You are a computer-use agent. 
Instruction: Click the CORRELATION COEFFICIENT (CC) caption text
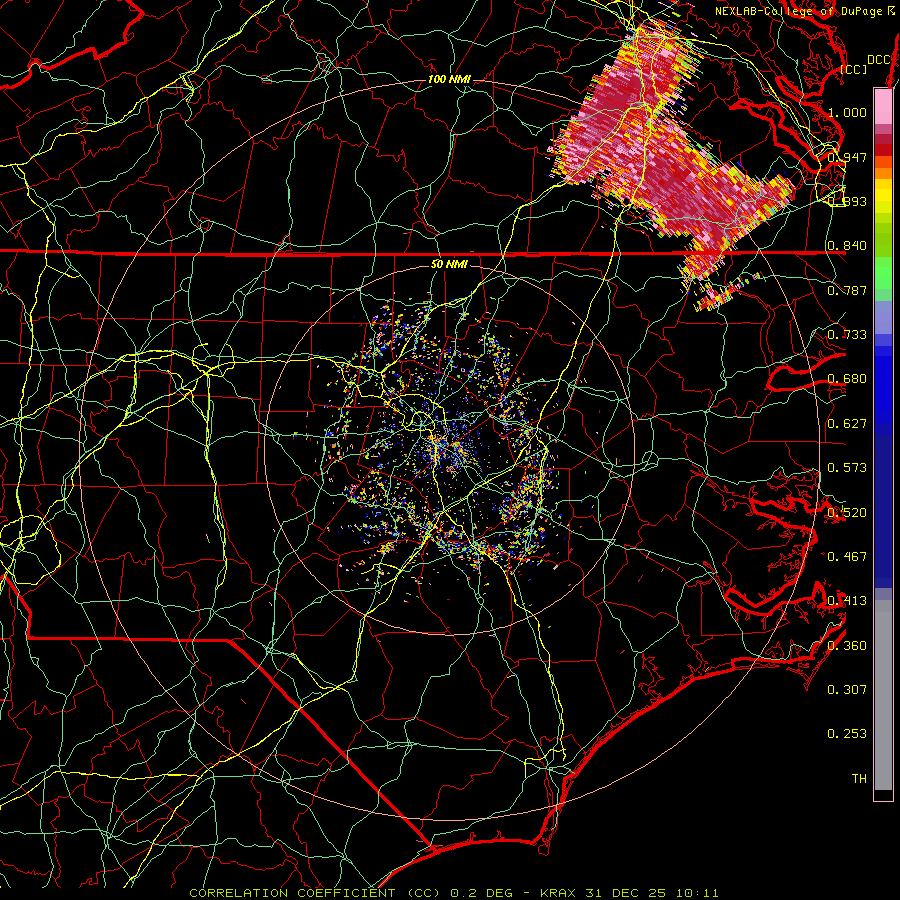click(x=315, y=893)
